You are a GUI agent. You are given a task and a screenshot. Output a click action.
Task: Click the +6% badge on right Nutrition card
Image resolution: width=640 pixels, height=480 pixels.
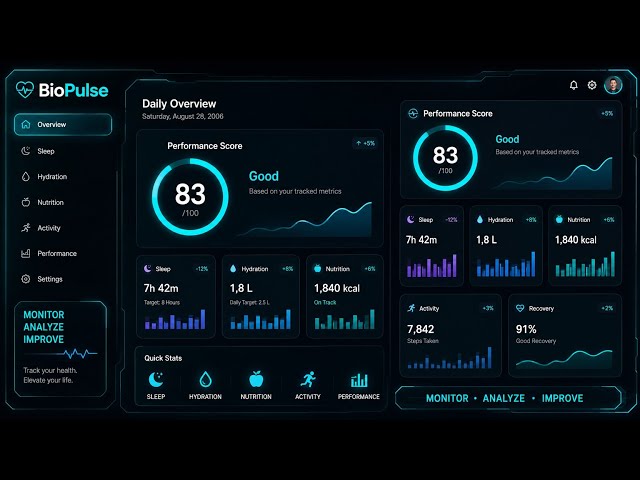(x=609, y=220)
